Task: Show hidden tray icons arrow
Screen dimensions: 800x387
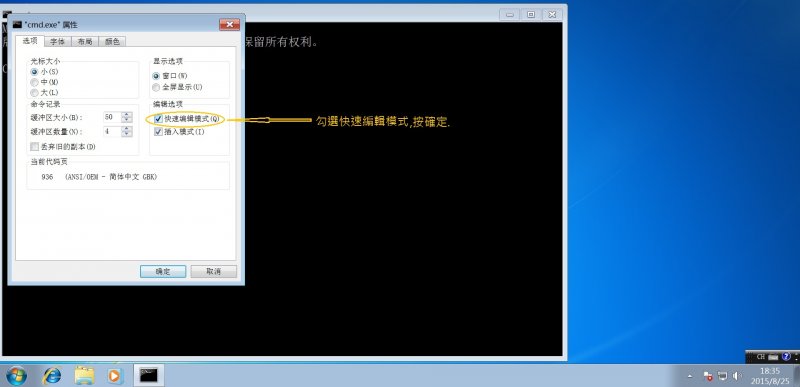Action: coord(690,376)
